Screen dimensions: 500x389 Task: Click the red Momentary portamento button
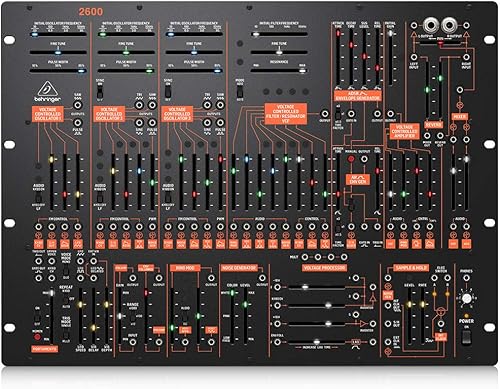tap(37, 337)
